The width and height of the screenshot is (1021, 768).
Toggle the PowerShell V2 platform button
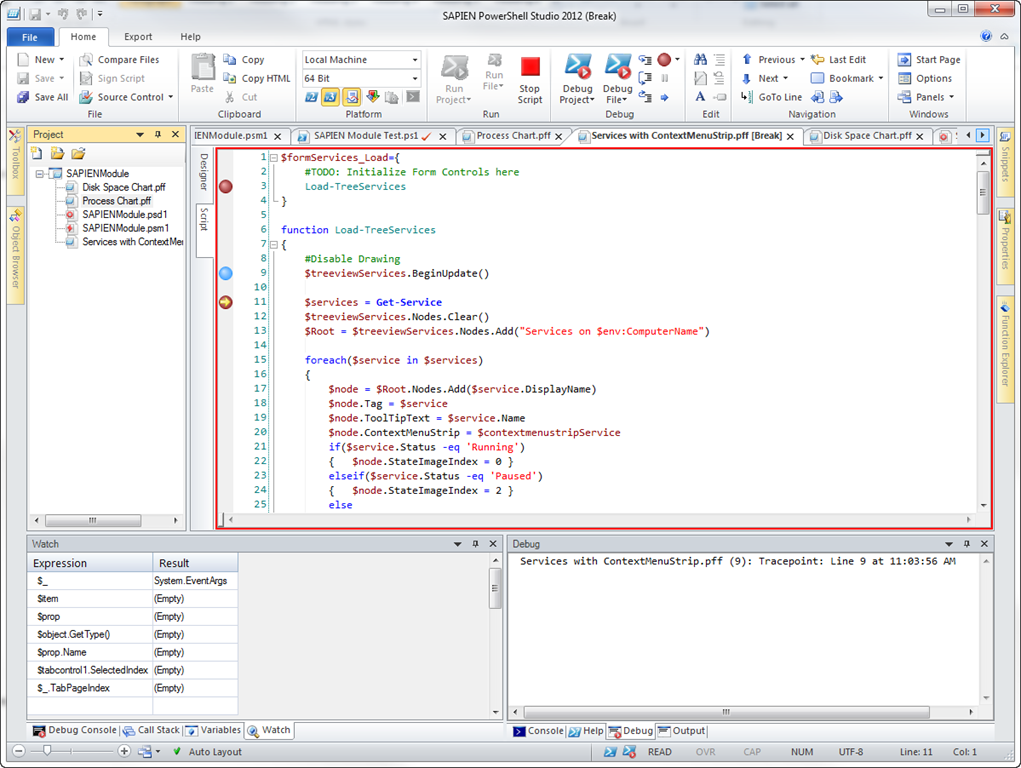pos(311,97)
